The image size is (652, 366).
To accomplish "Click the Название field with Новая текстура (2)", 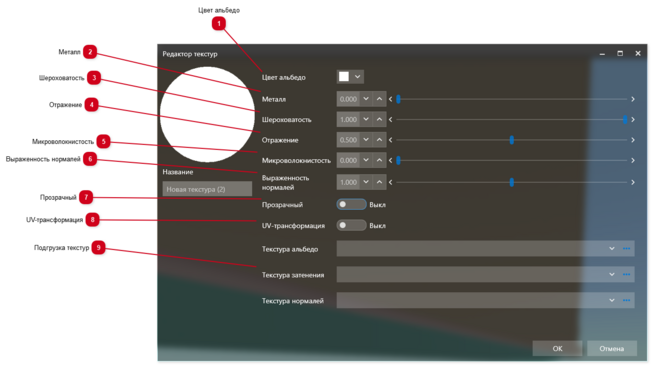I will [207, 189].
